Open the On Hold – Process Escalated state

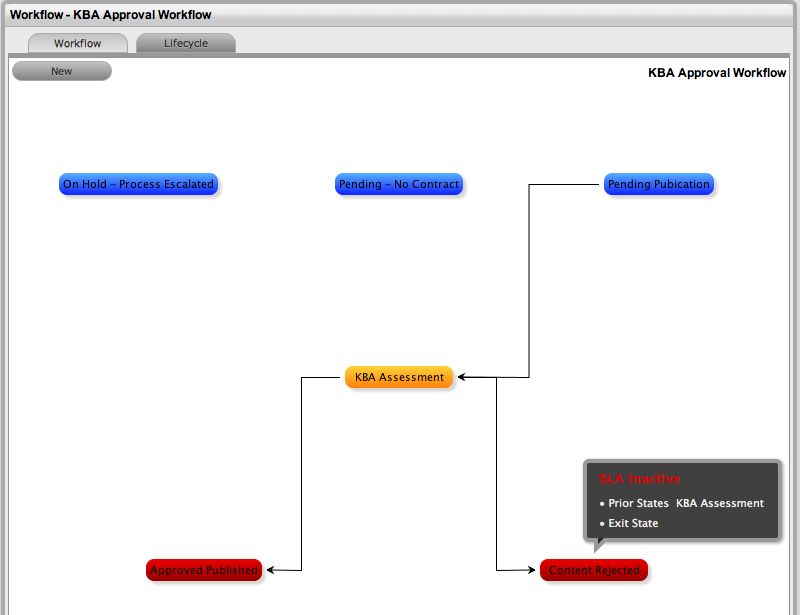pyautogui.click(x=139, y=184)
